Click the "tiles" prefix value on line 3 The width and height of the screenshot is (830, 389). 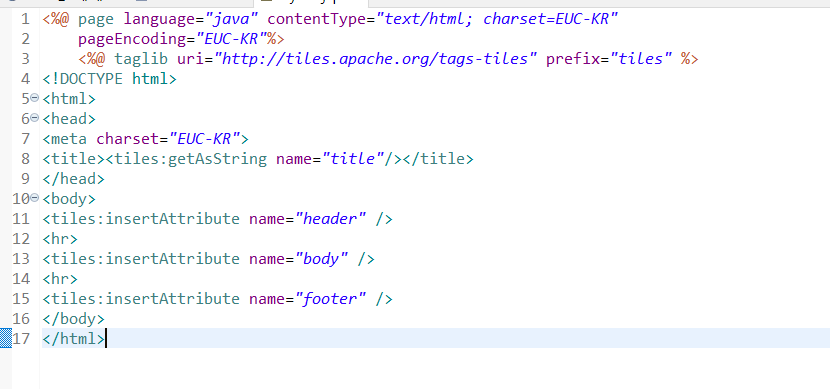tap(641, 59)
